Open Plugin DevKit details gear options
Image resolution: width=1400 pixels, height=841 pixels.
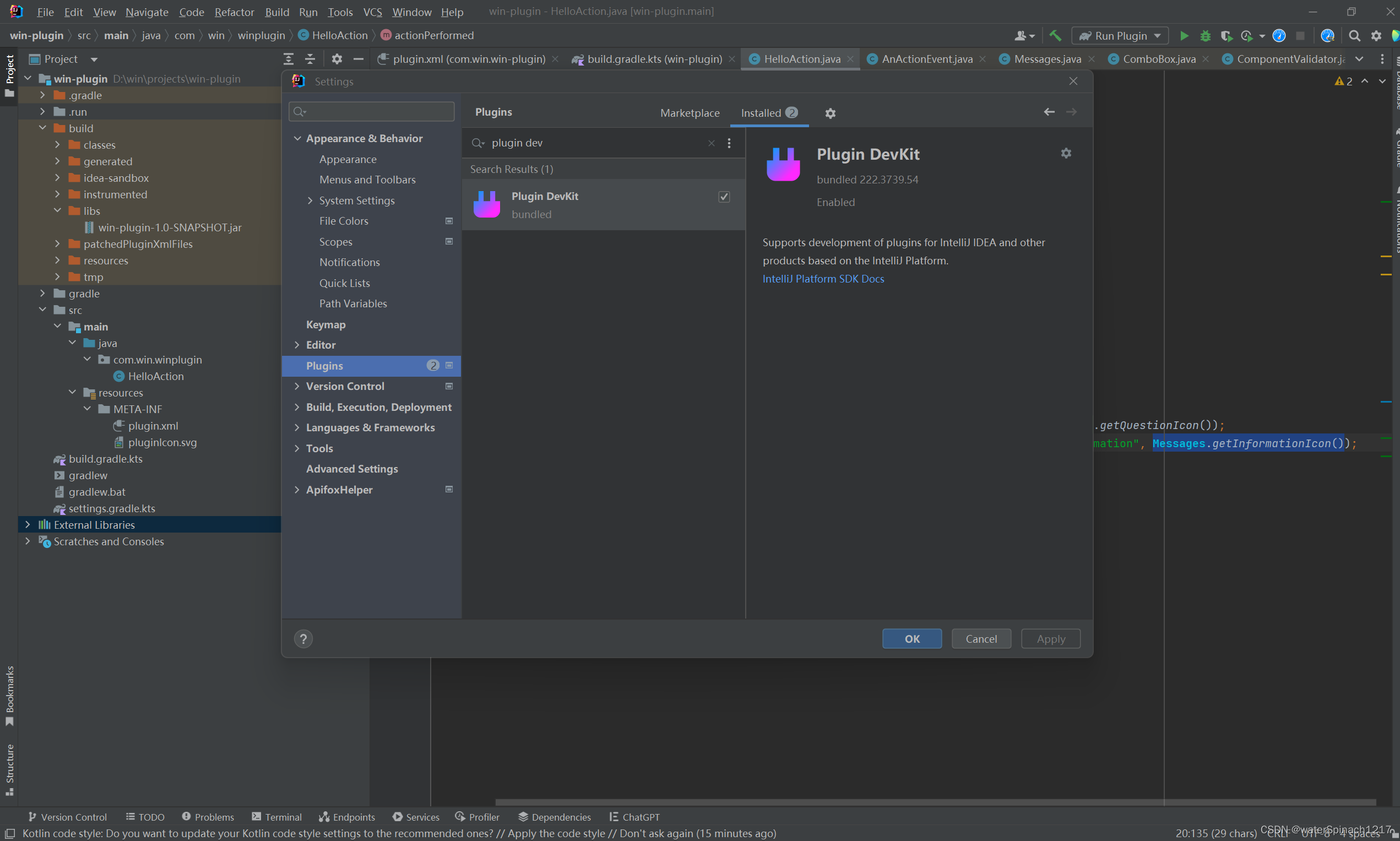[1066, 154]
